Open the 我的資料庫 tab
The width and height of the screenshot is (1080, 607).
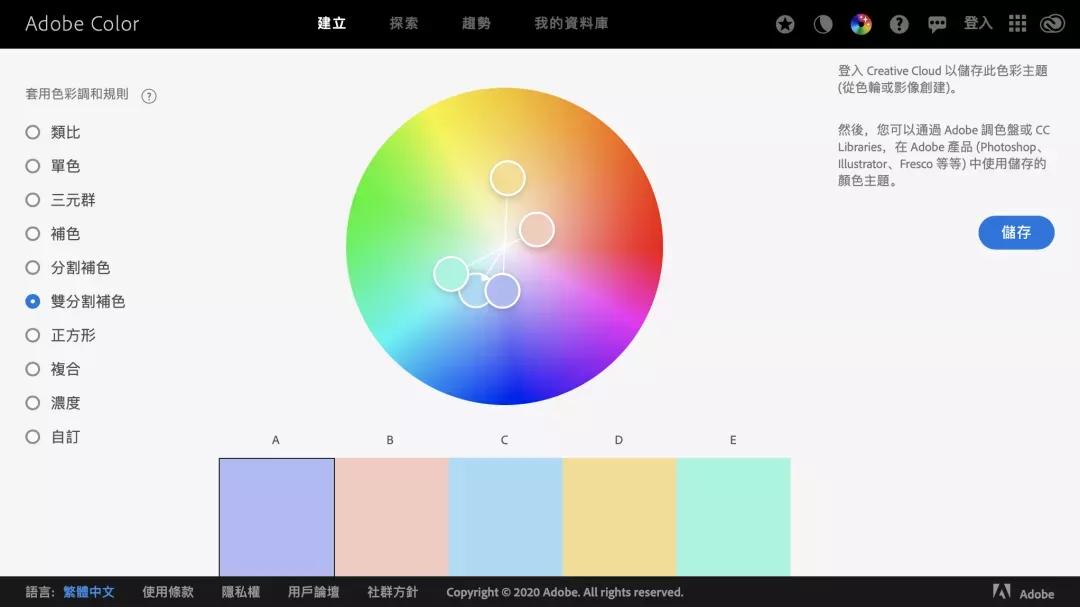(571, 23)
